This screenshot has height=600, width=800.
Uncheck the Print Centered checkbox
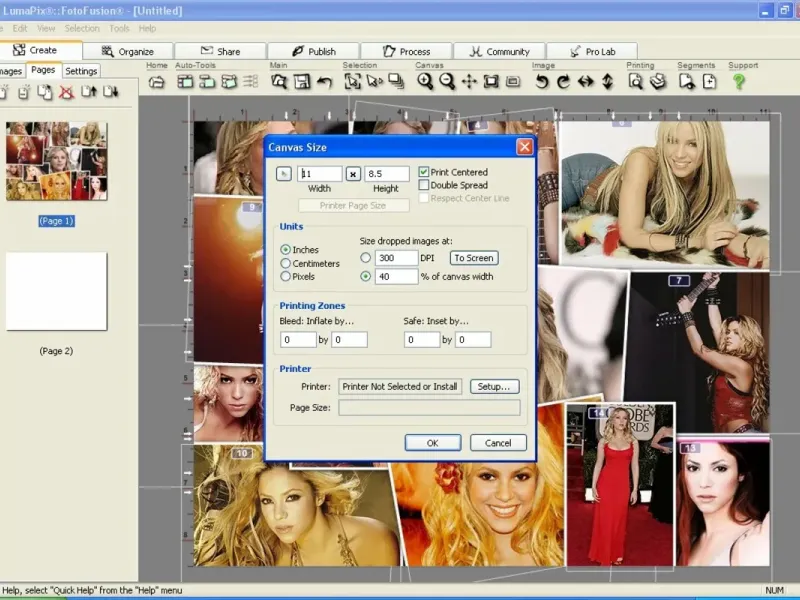pyautogui.click(x=424, y=172)
